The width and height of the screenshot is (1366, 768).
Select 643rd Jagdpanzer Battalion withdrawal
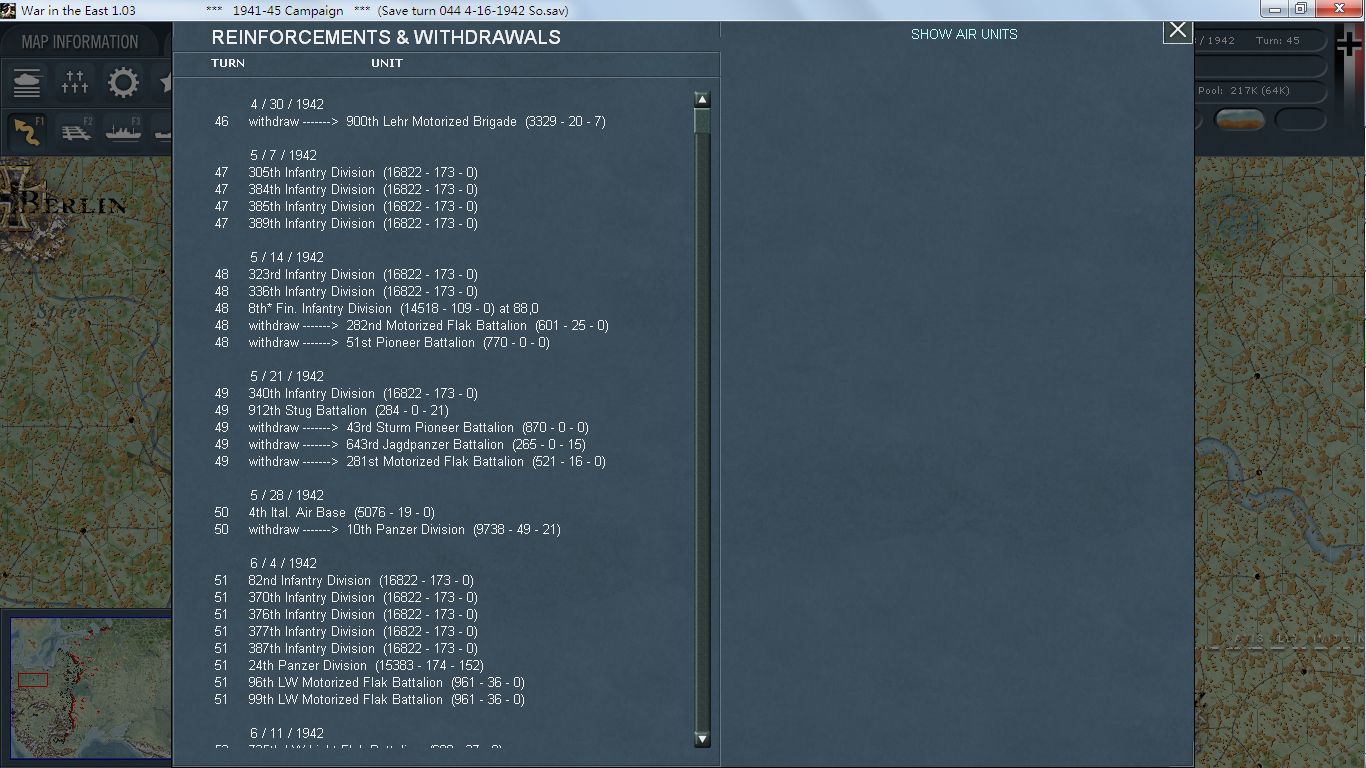(x=417, y=445)
